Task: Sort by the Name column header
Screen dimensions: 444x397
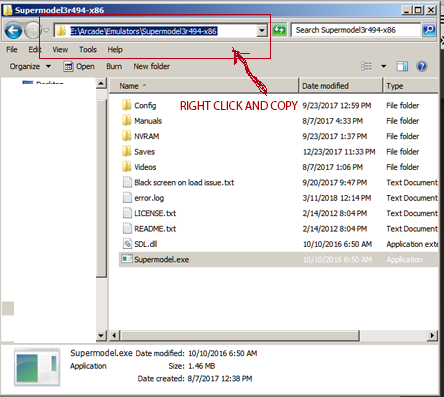Action: pyautogui.click(x=204, y=86)
